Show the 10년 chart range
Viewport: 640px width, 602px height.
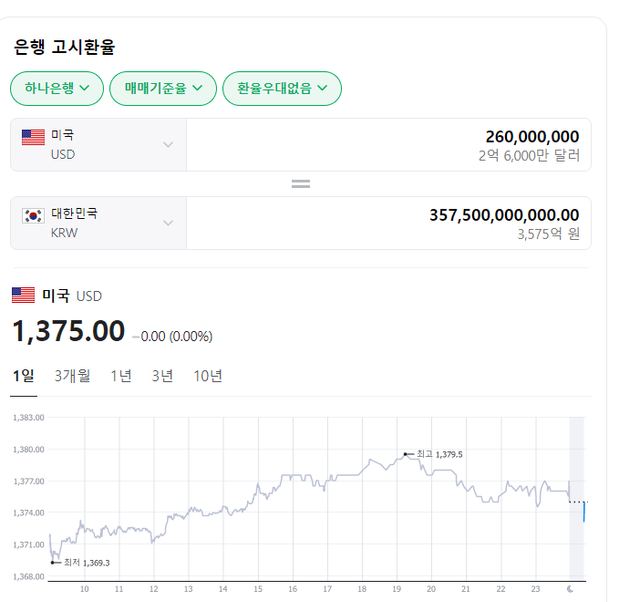(x=208, y=376)
